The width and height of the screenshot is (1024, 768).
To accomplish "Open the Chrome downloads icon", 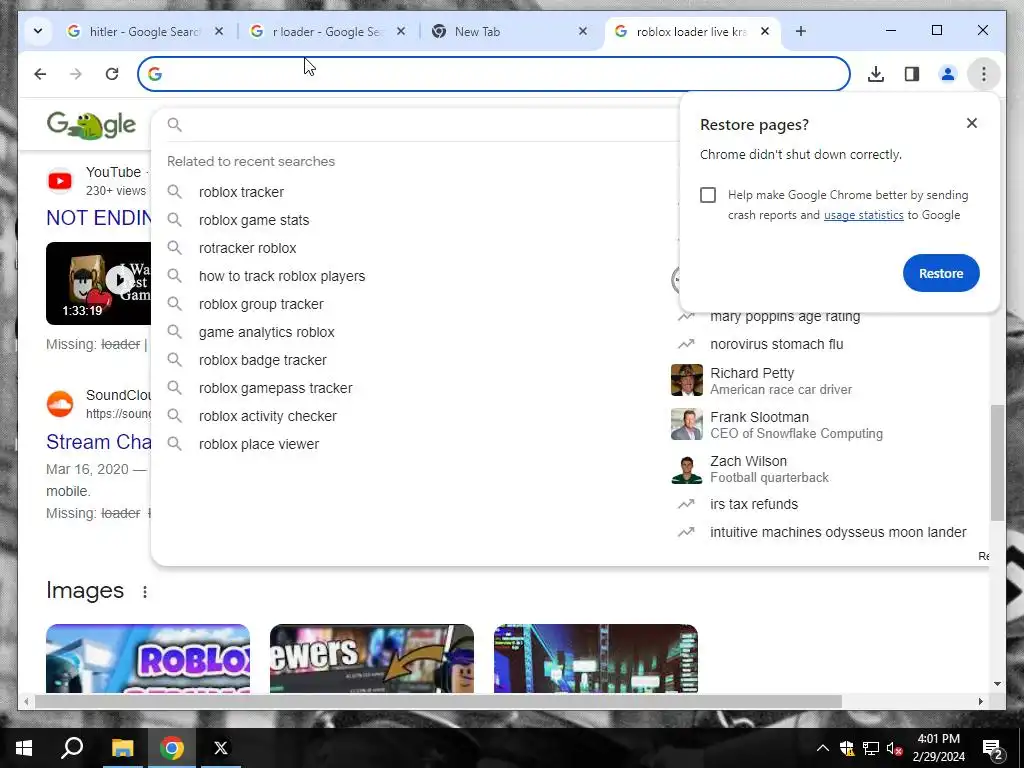I will tap(876, 74).
